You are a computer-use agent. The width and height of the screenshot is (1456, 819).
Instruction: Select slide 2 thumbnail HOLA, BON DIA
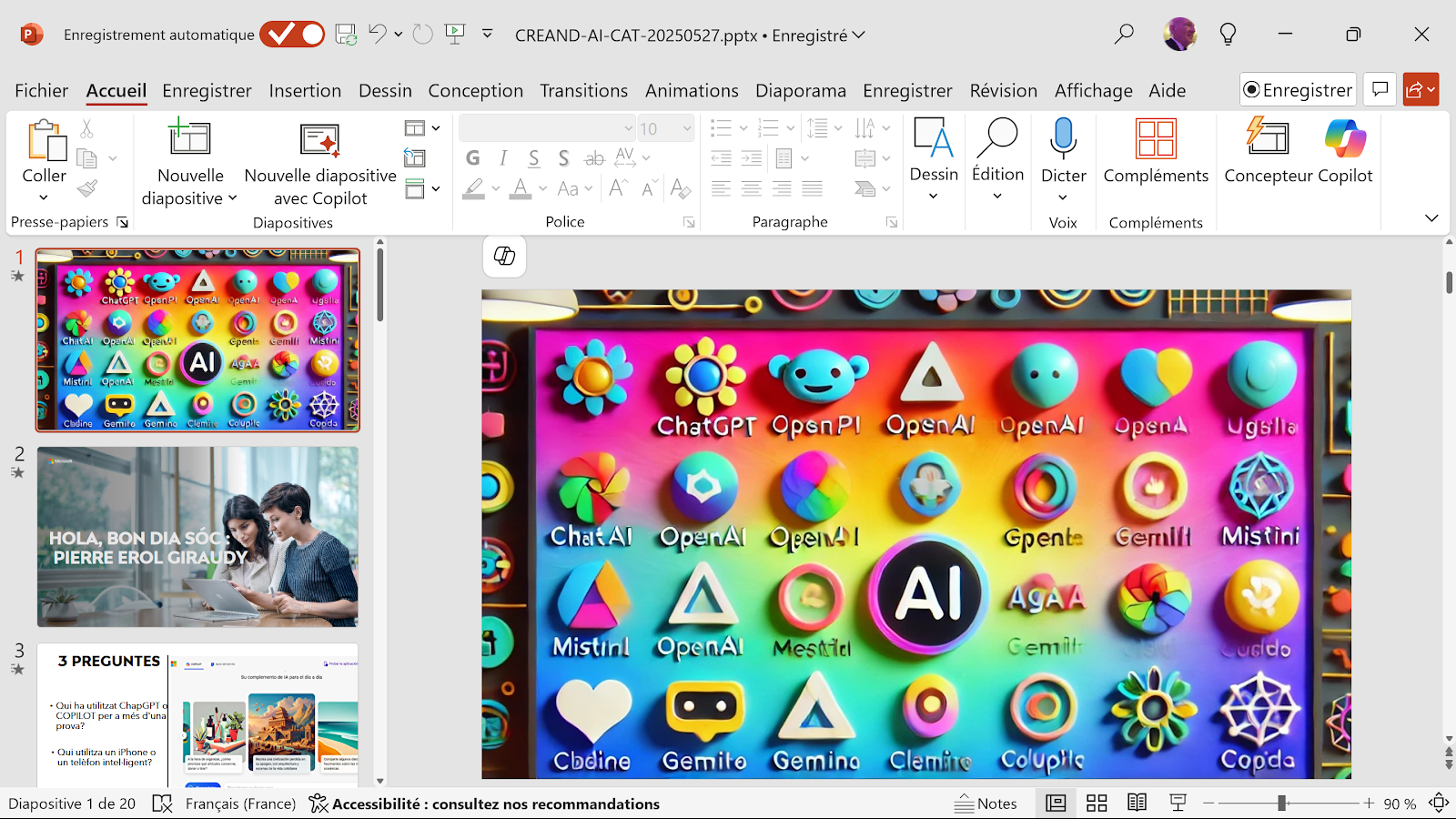coord(197,536)
